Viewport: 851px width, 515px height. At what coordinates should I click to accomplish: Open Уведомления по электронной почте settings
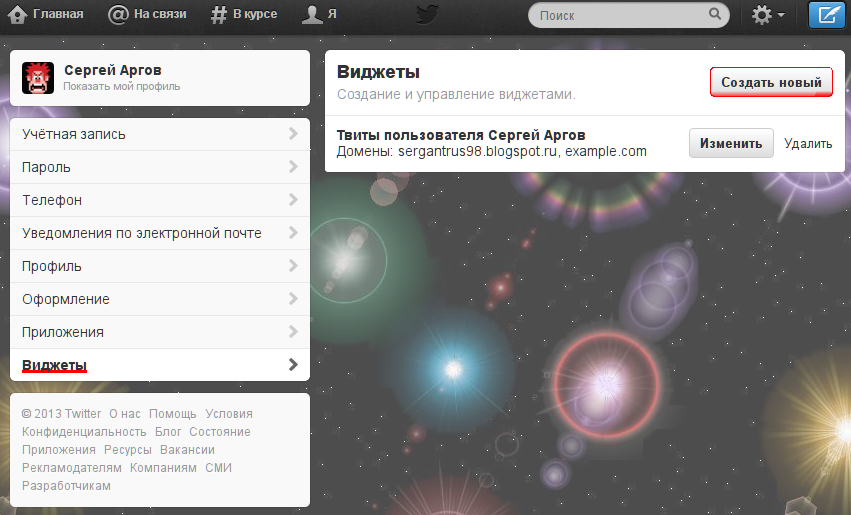[x=160, y=233]
